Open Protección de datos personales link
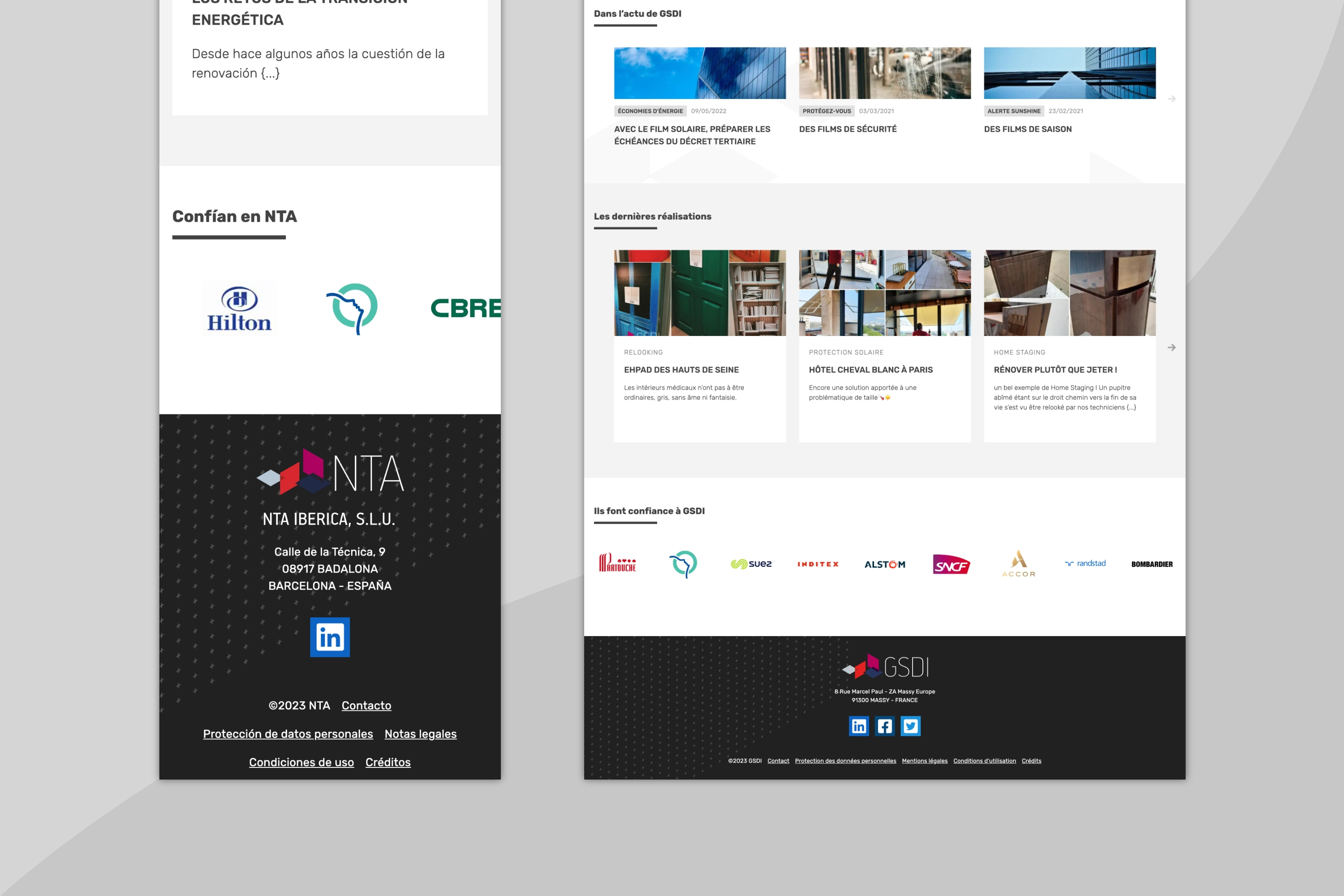 pos(288,734)
